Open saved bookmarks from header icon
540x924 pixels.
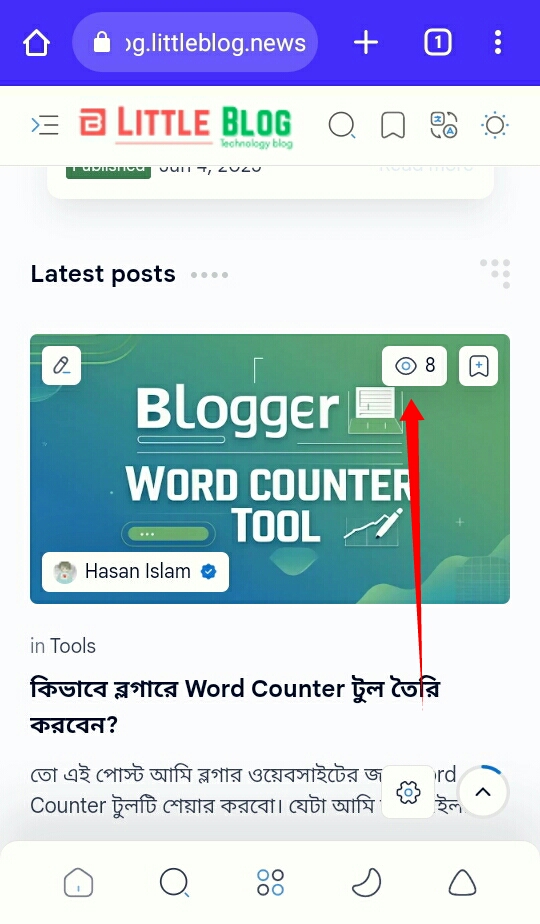(x=393, y=126)
